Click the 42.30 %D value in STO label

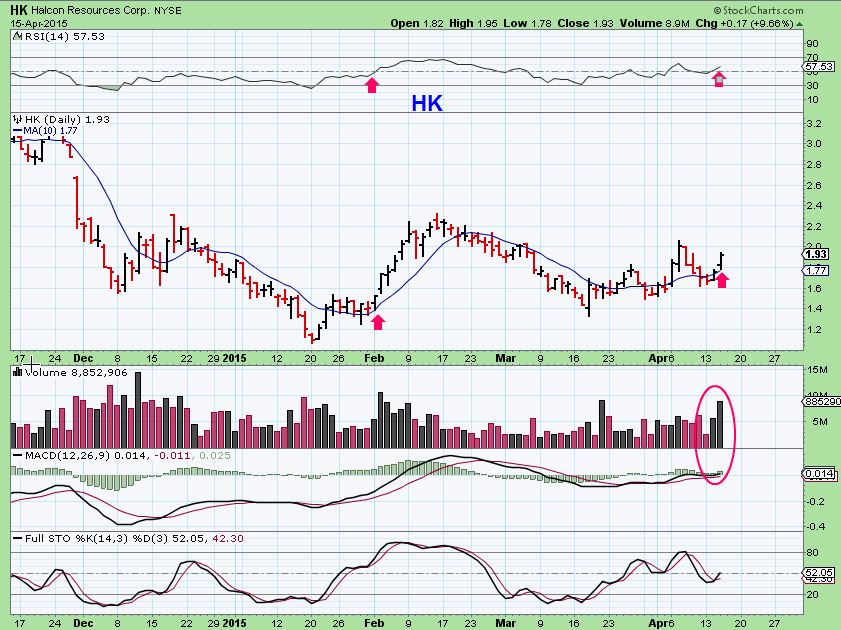(x=228, y=538)
